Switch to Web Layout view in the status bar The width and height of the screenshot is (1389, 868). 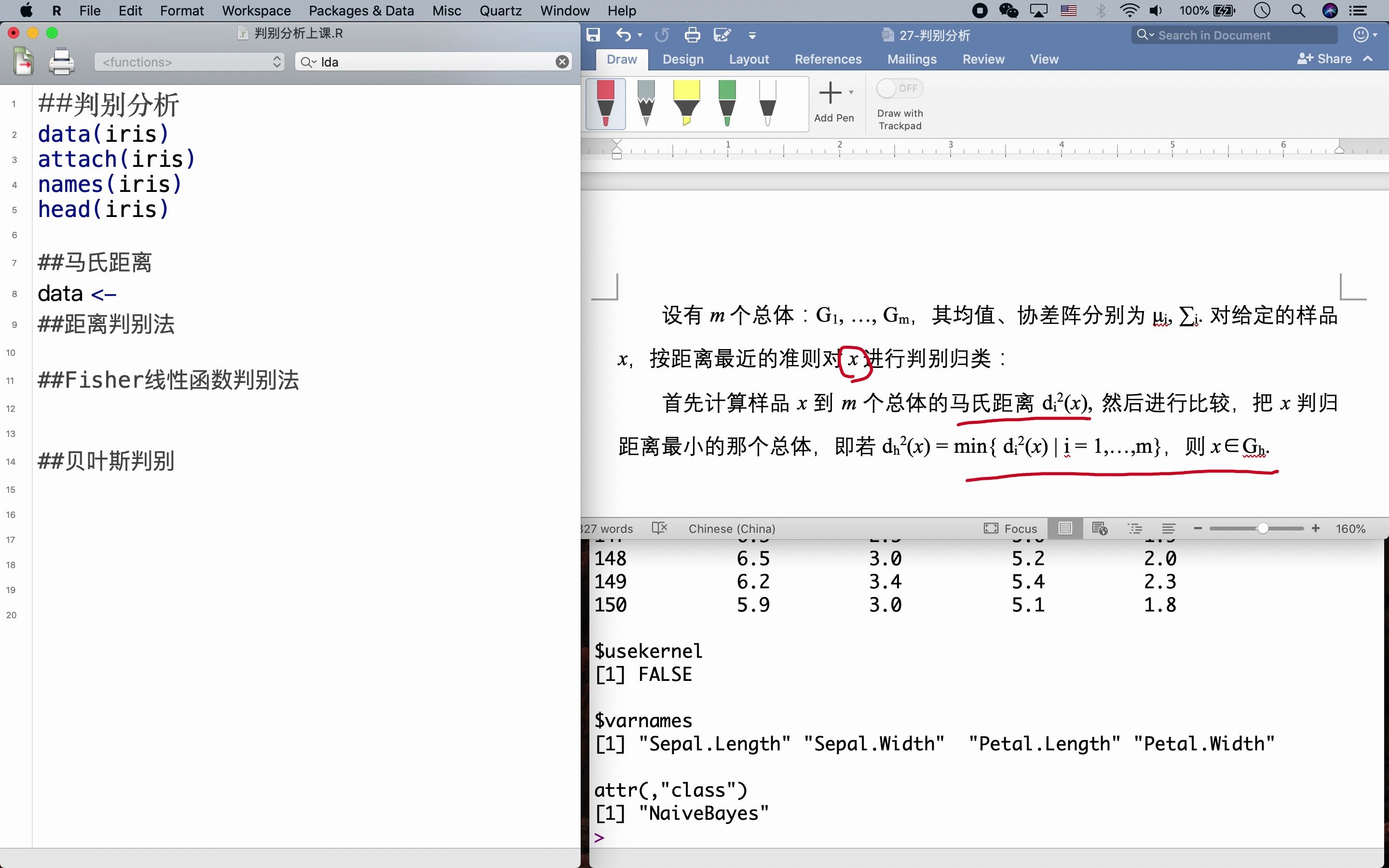[x=1099, y=528]
